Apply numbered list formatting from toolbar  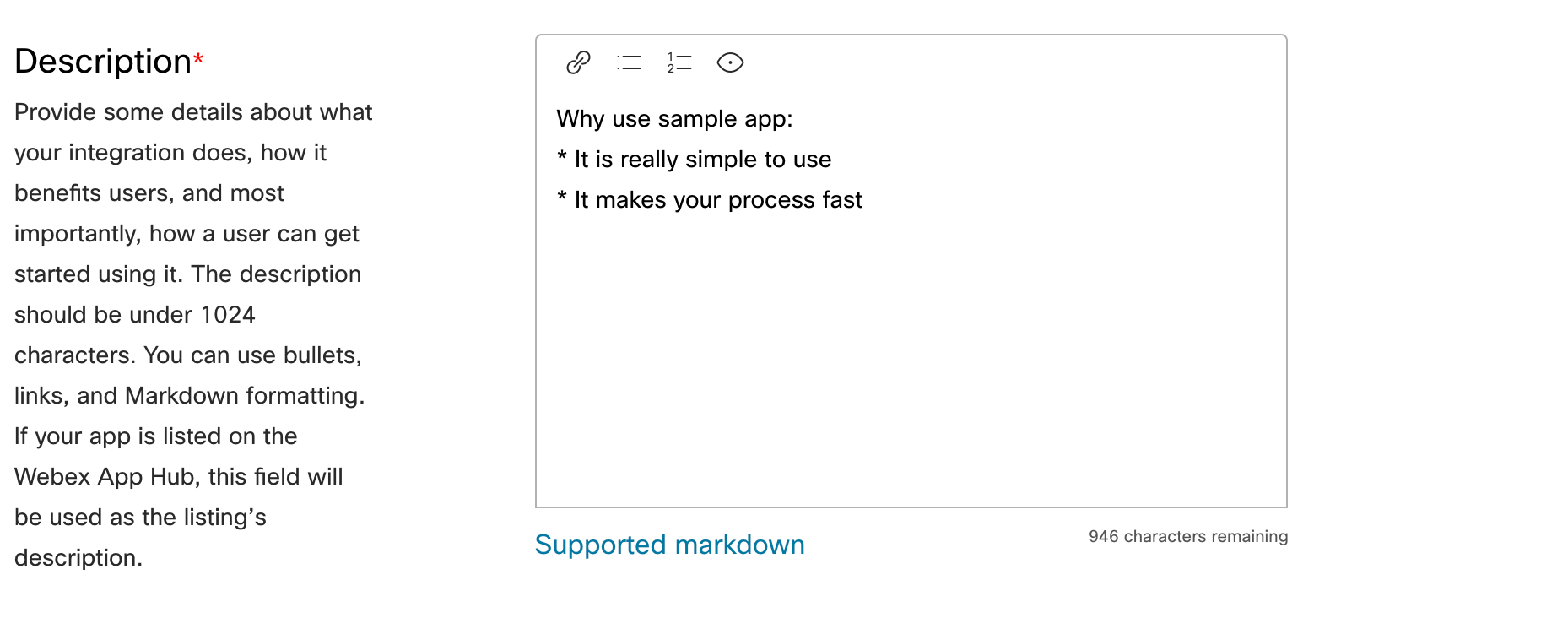pyautogui.click(x=679, y=62)
